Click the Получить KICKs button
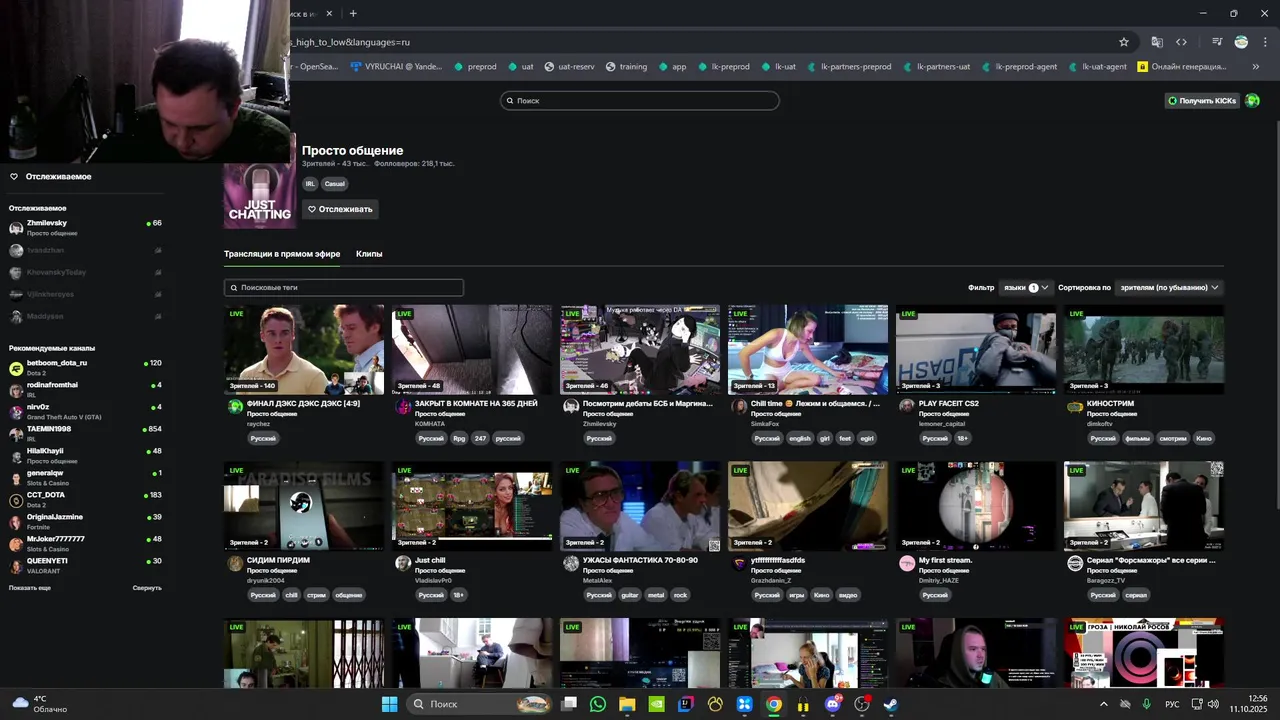This screenshot has width=1280, height=720. 1202,100
